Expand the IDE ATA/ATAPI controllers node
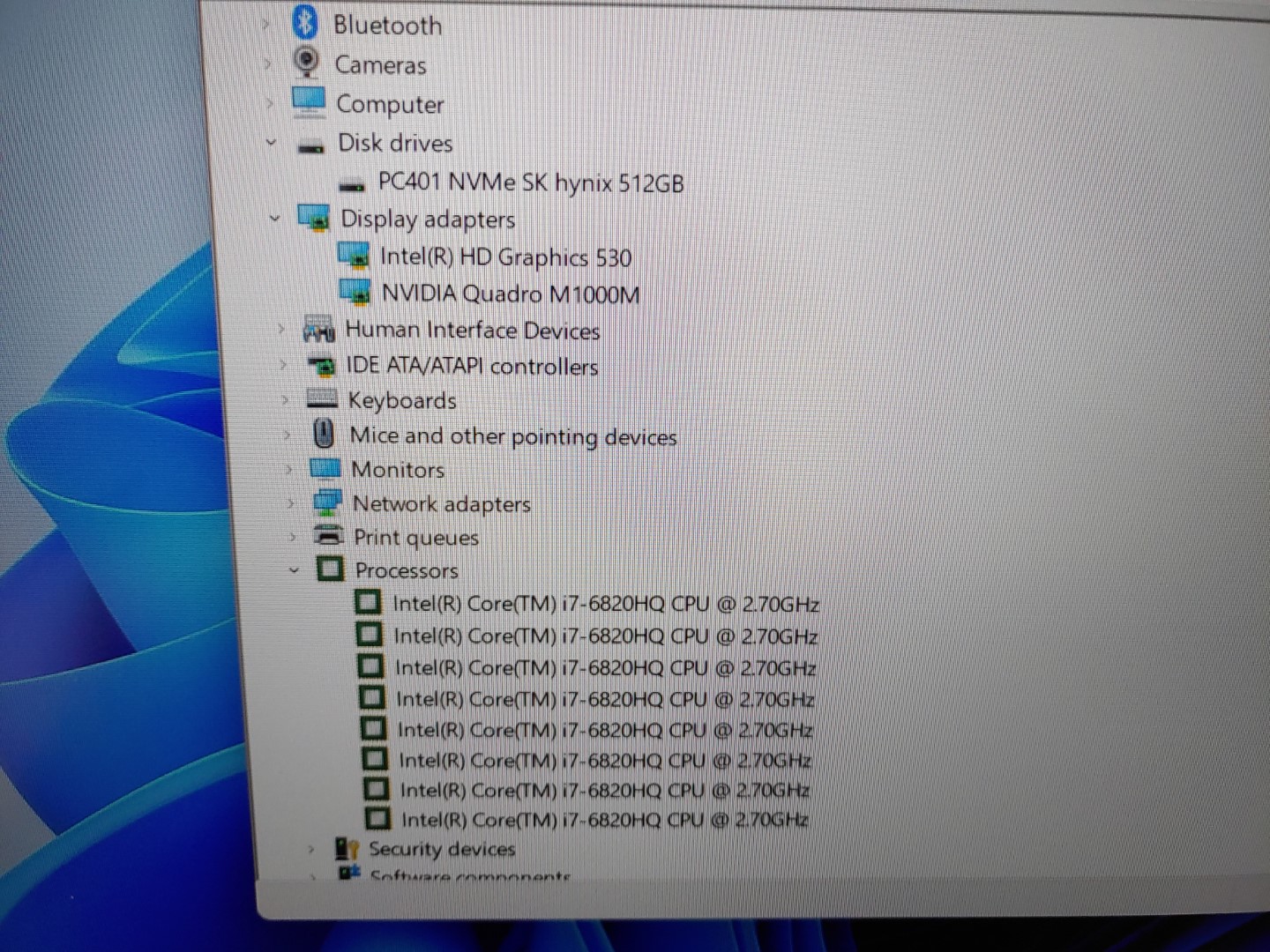1270x952 pixels. pos(282,364)
